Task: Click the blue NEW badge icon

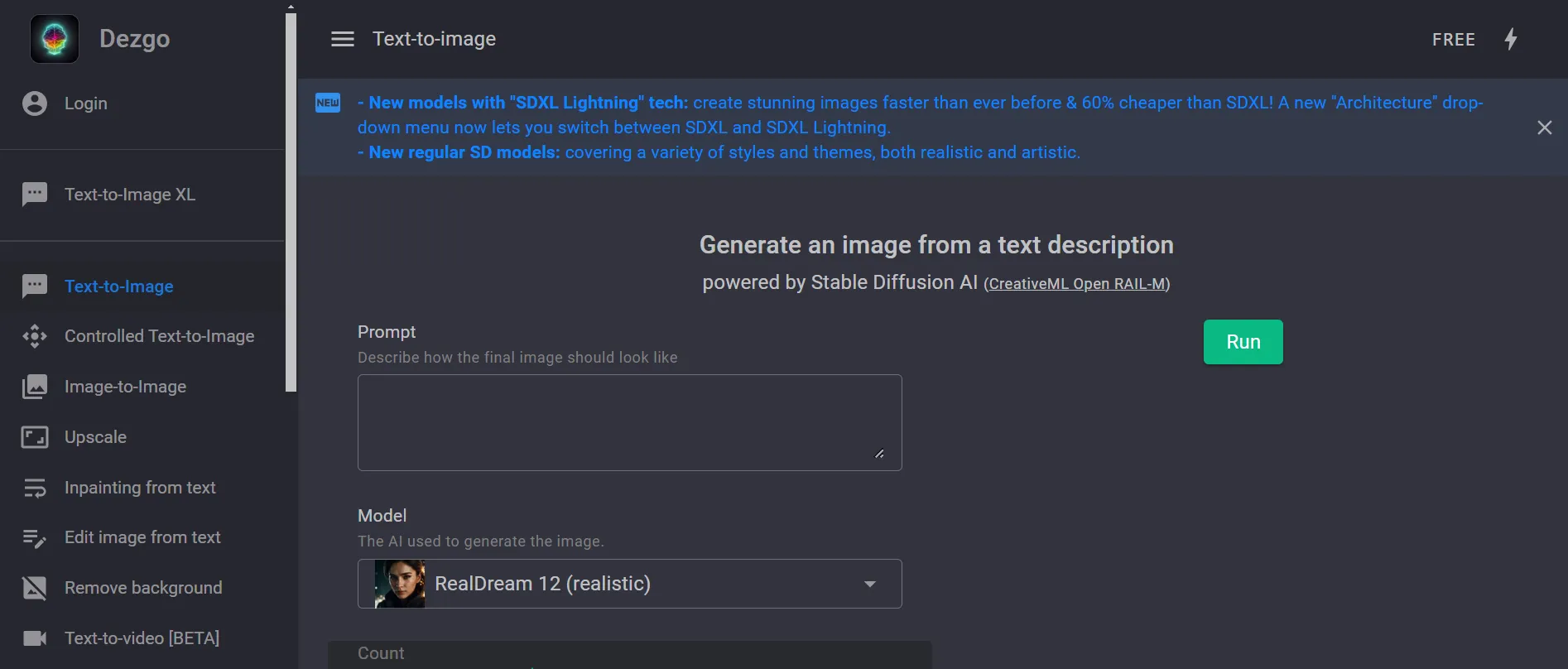Action: point(328,103)
